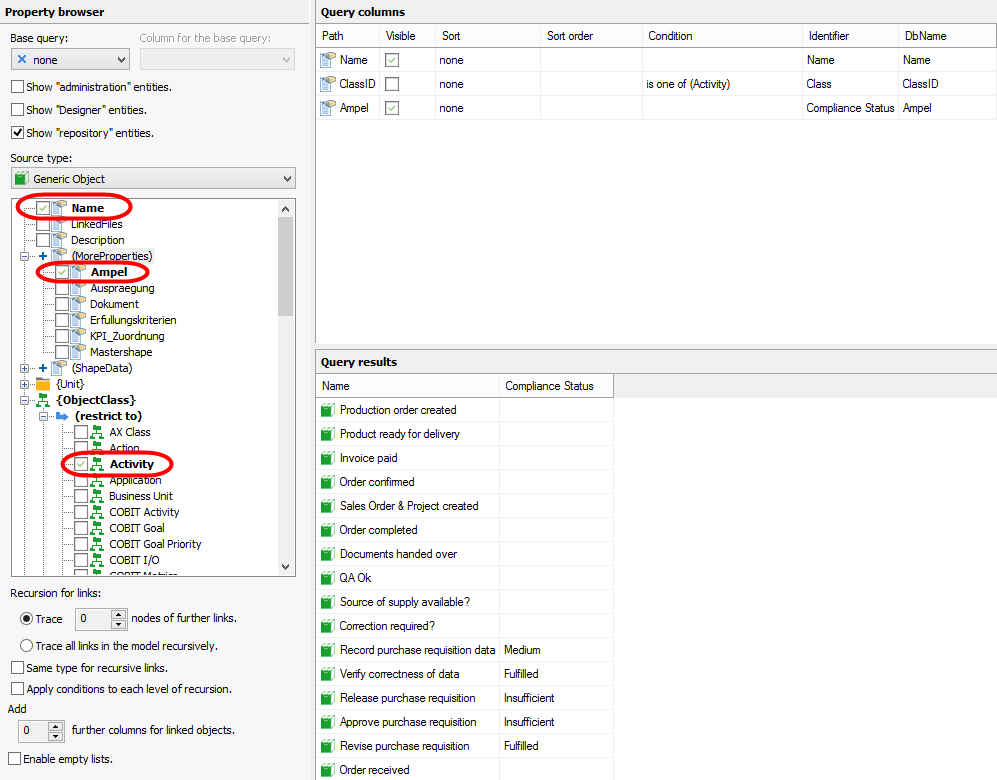Click green object icon for Sales Order & Project created
This screenshot has height=780, width=997.
pos(327,506)
